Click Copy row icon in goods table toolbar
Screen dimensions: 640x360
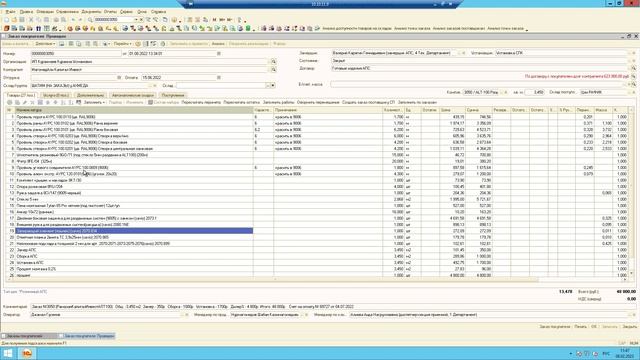tap(17, 102)
